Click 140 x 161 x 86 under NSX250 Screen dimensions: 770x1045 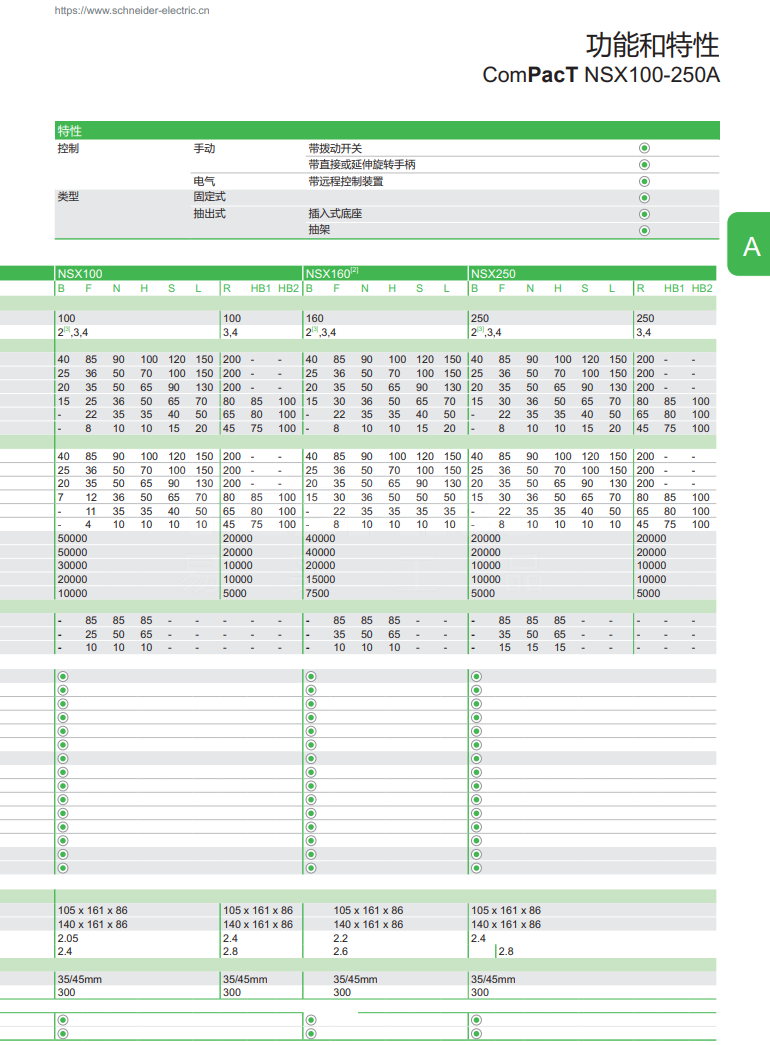(506, 924)
